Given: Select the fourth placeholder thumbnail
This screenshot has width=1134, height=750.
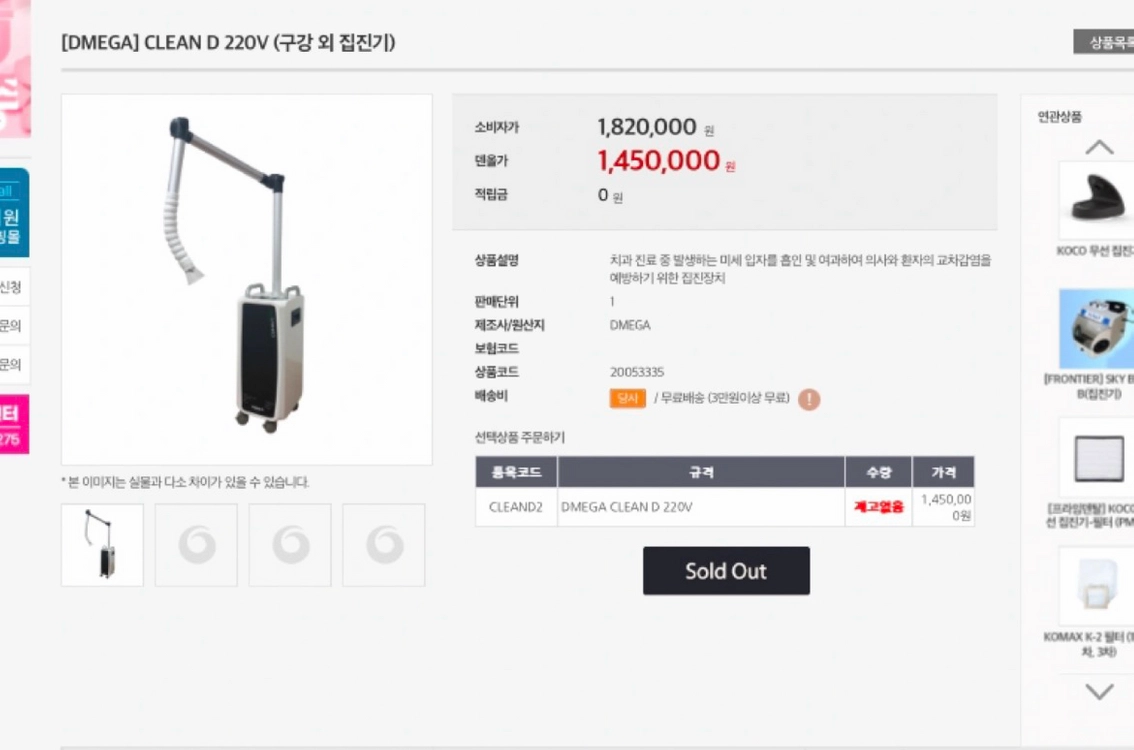Looking at the screenshot, I should pos(384,545).
